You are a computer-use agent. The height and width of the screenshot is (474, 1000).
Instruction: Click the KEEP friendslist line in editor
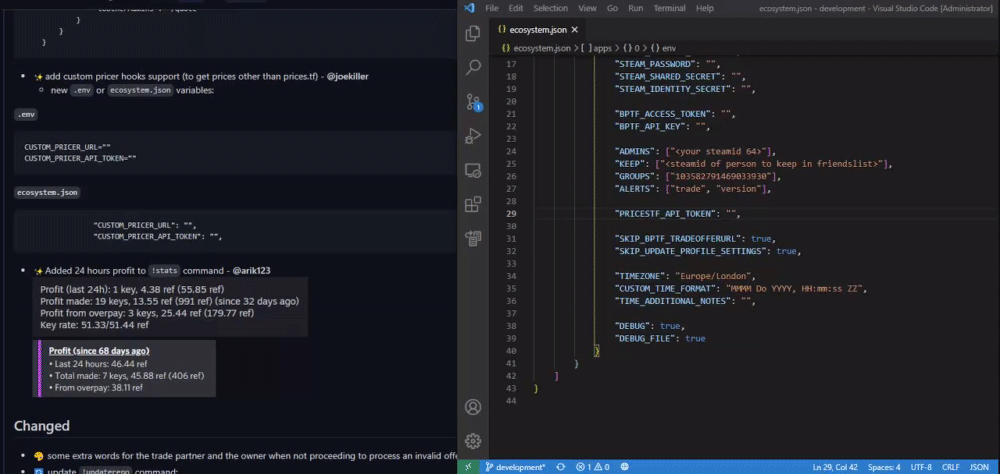click(x=753, y=164)
